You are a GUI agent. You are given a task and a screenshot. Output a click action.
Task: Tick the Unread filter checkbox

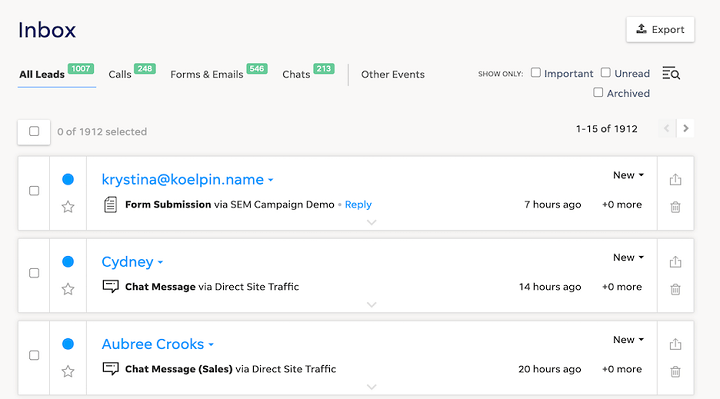pos(606,73)
